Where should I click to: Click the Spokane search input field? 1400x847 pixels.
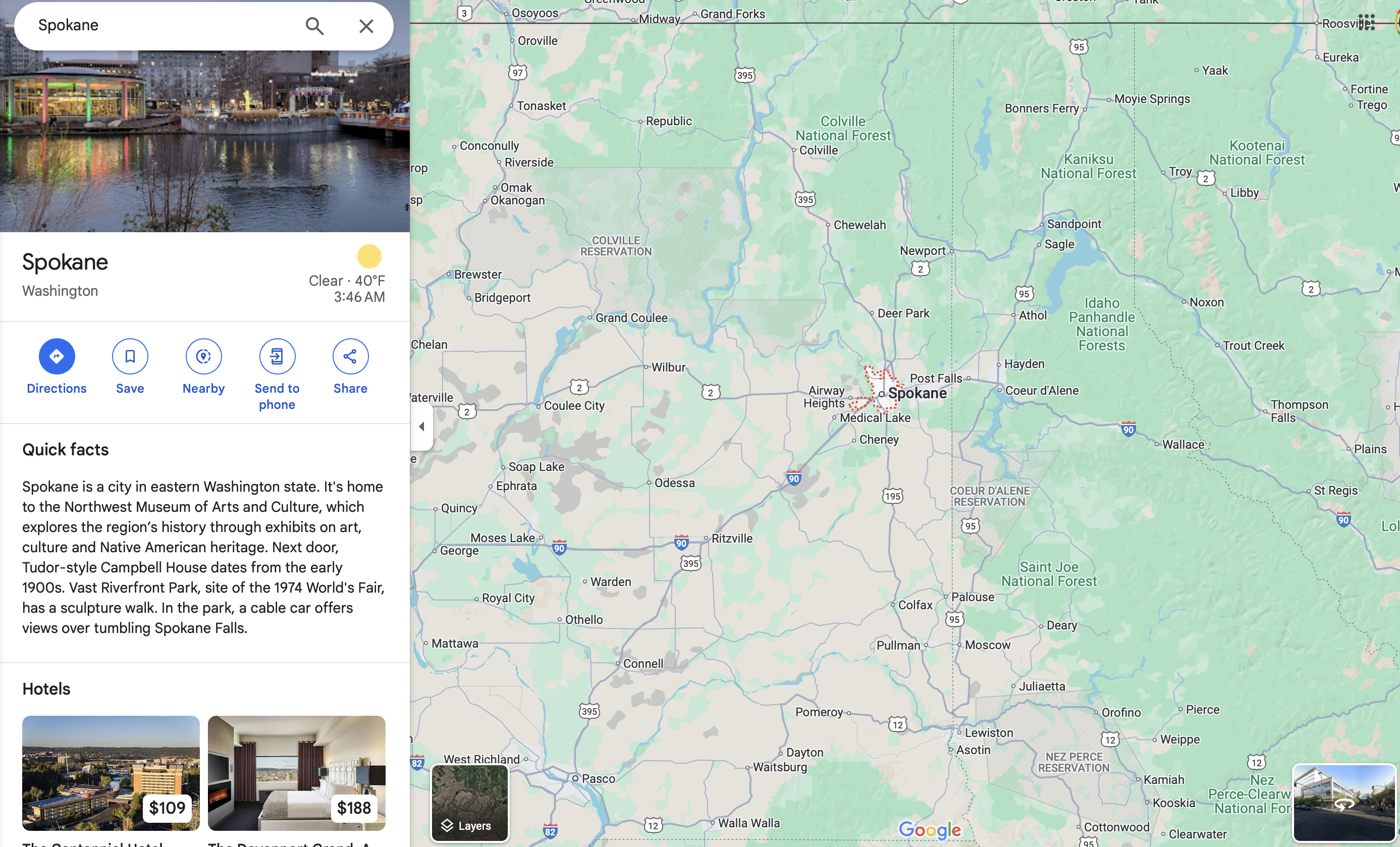(165, 26)
